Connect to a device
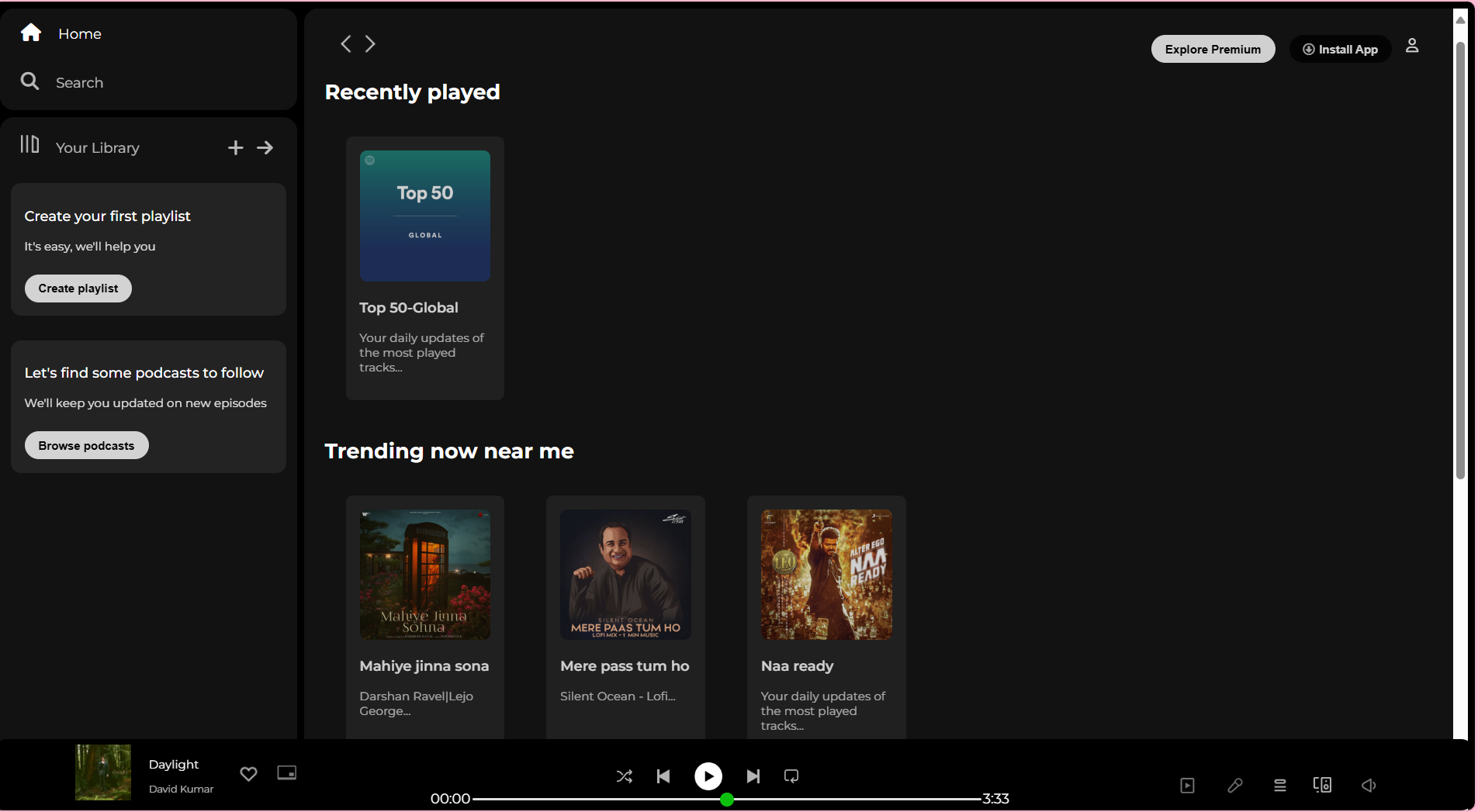 point(1323,785)
